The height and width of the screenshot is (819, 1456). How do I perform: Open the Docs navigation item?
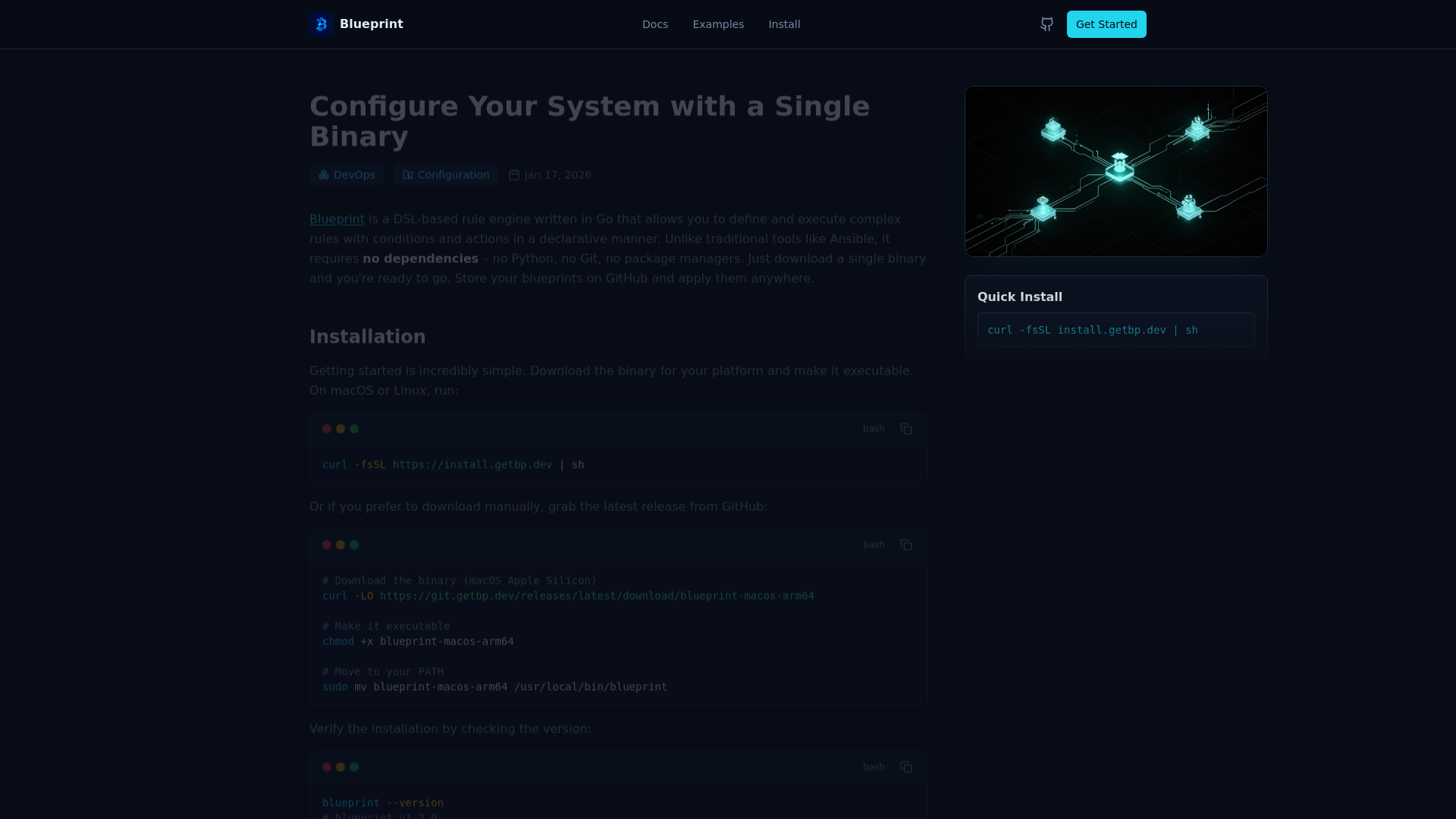tap(654, 24)
